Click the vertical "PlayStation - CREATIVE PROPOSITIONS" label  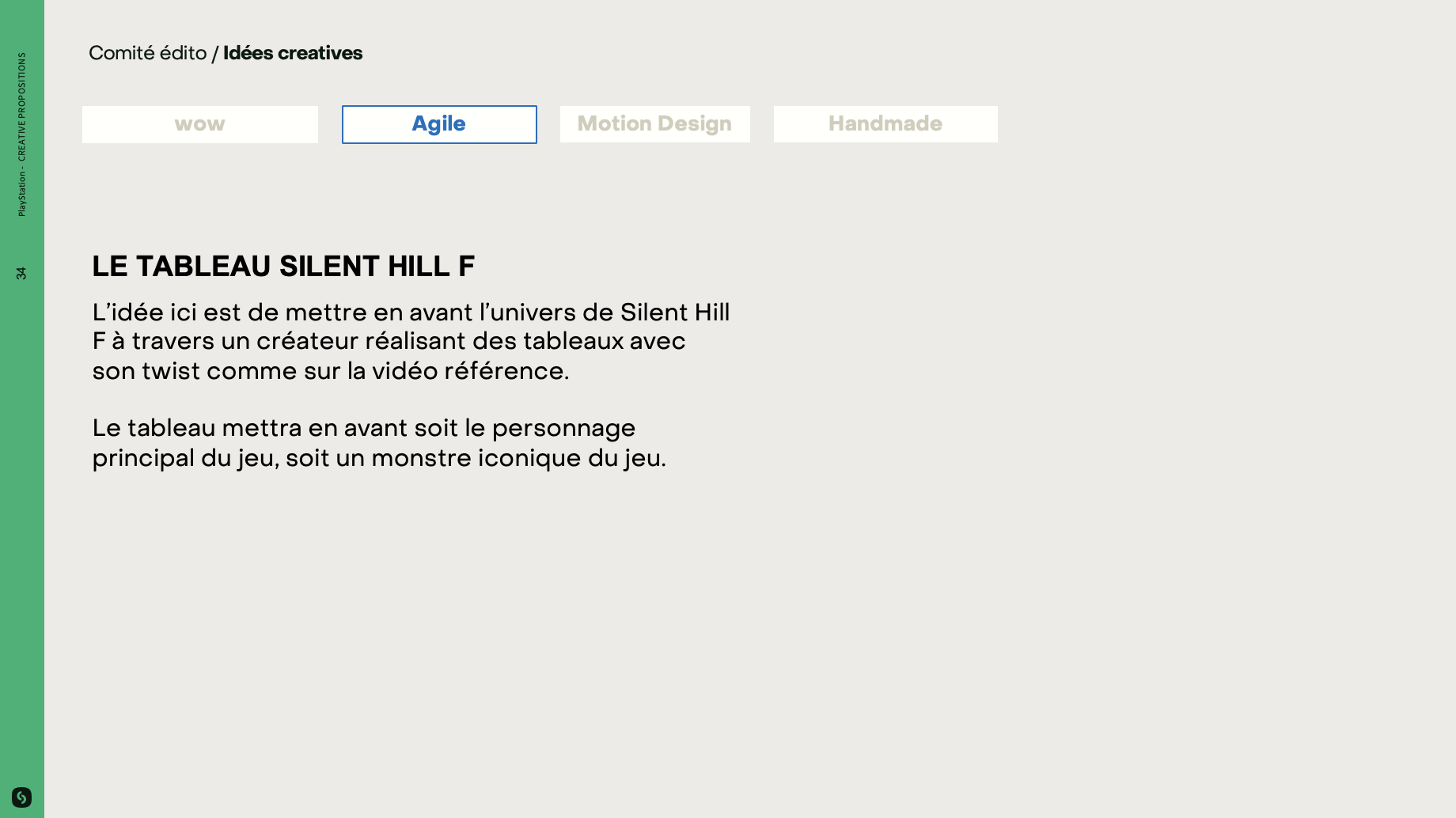(x=21, y=134)
